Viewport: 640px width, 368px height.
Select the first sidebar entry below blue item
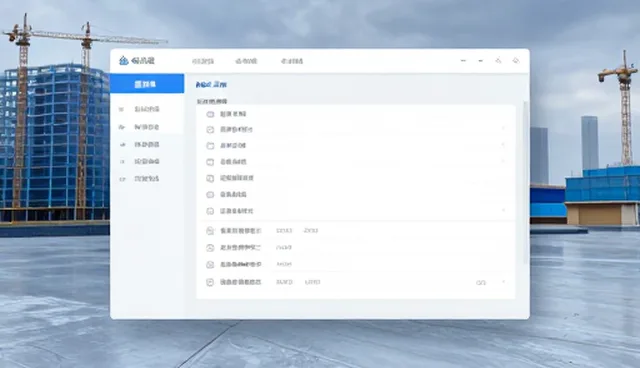click(x=147, y=109)
